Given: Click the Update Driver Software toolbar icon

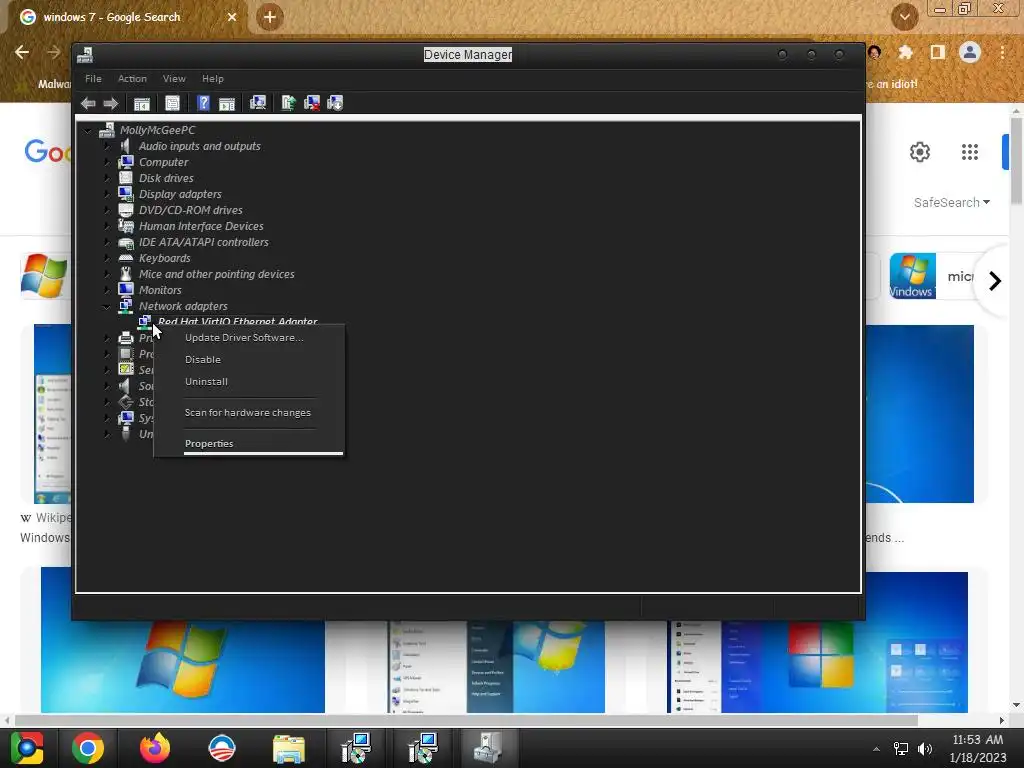Looking at the screenshot, I should [288, 103].
